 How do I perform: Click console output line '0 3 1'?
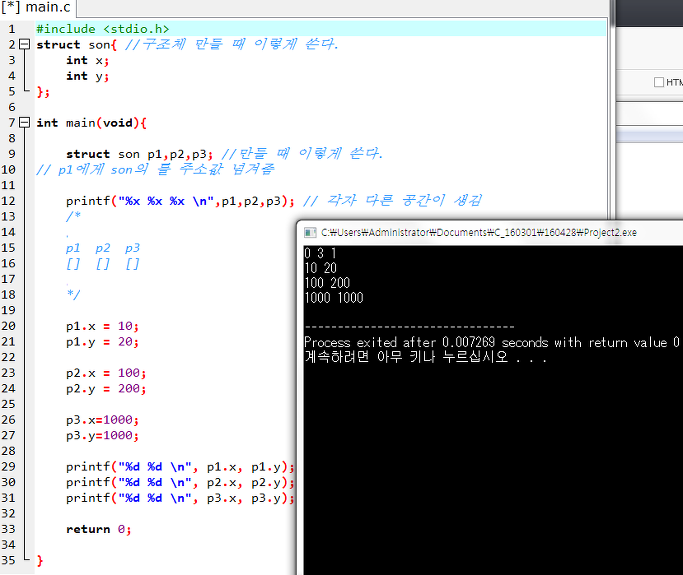point(320,253)
